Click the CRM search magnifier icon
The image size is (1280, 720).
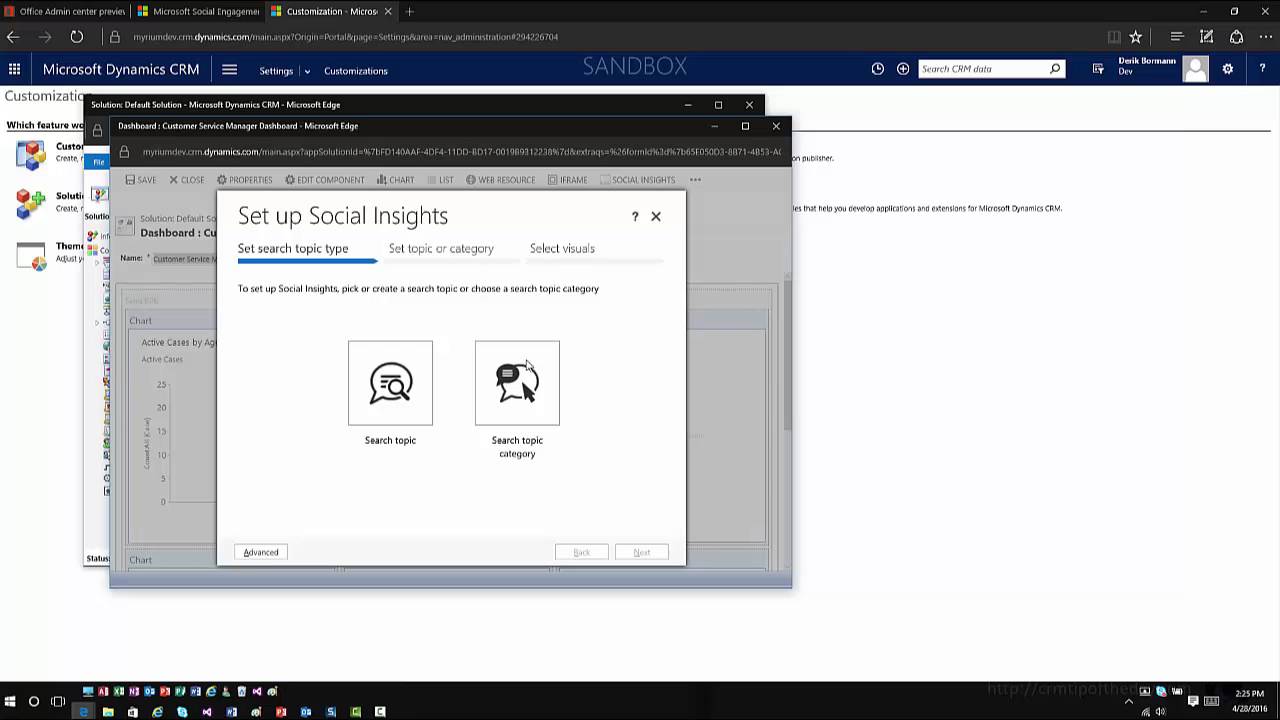[x=1055, y=69]
